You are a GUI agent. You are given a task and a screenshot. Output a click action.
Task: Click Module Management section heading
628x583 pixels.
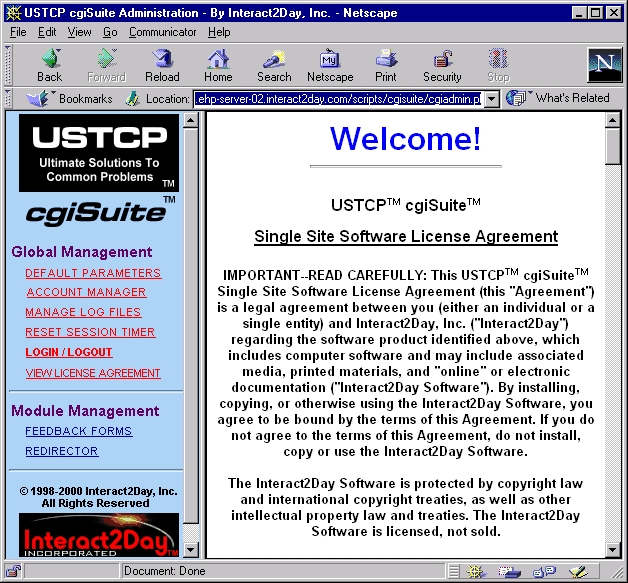(85, 411)
